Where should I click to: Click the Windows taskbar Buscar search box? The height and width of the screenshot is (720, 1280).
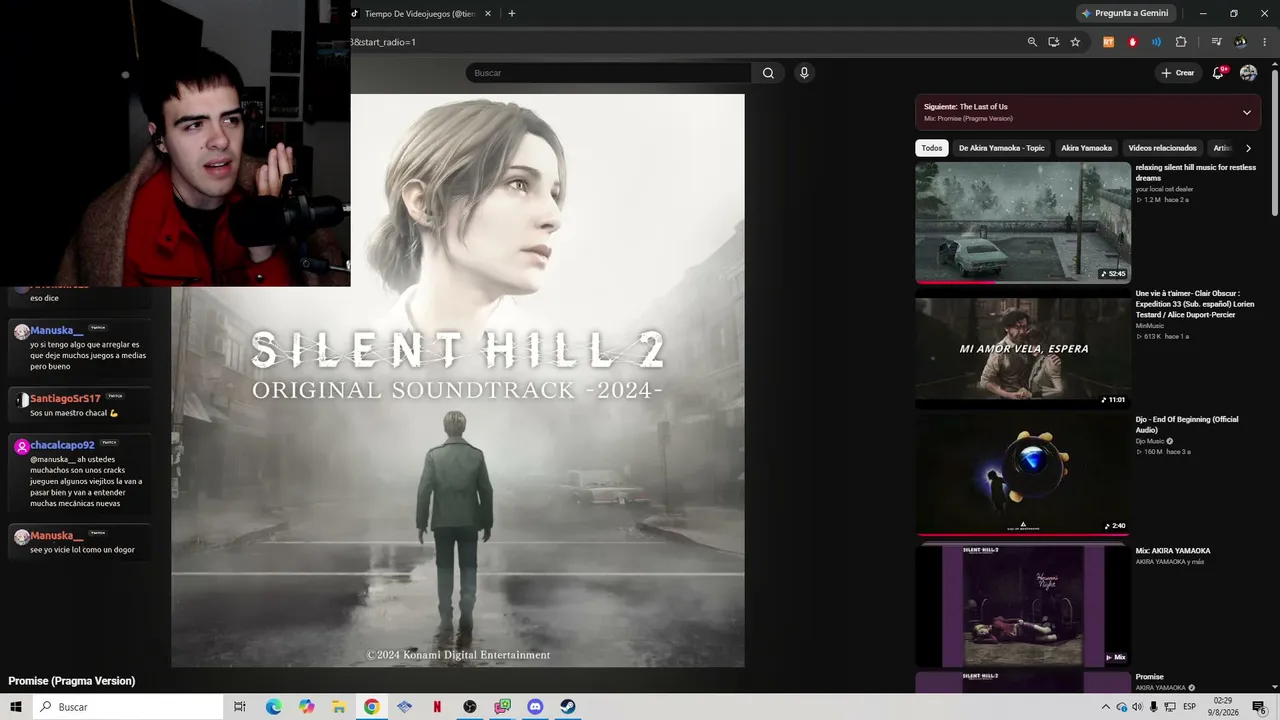[x=127, y=707]
